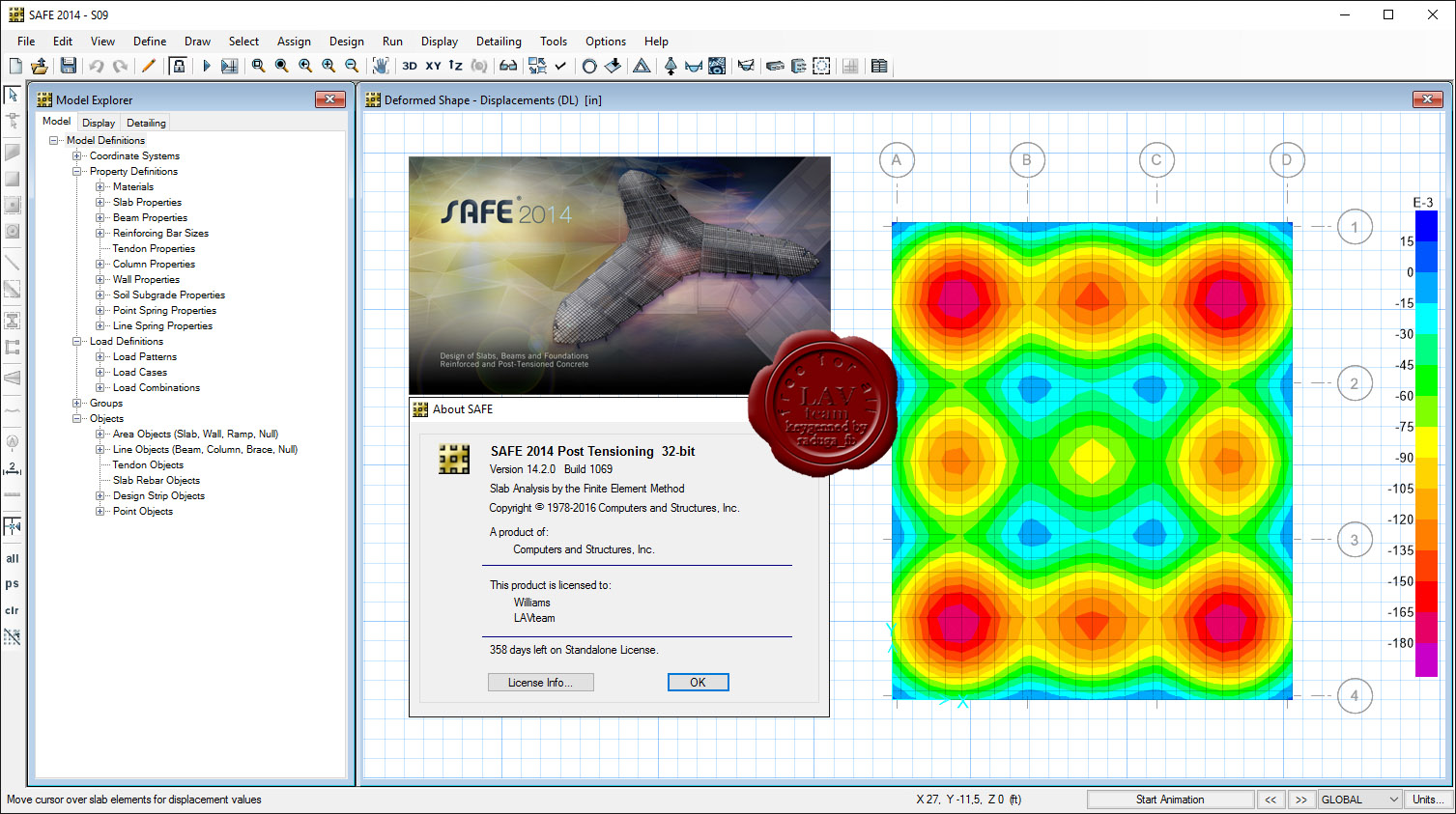Click the Show Slab Forces contour icon
Image resolution: width=1456 pixels, height=814 pixels.
pos(717,66)
